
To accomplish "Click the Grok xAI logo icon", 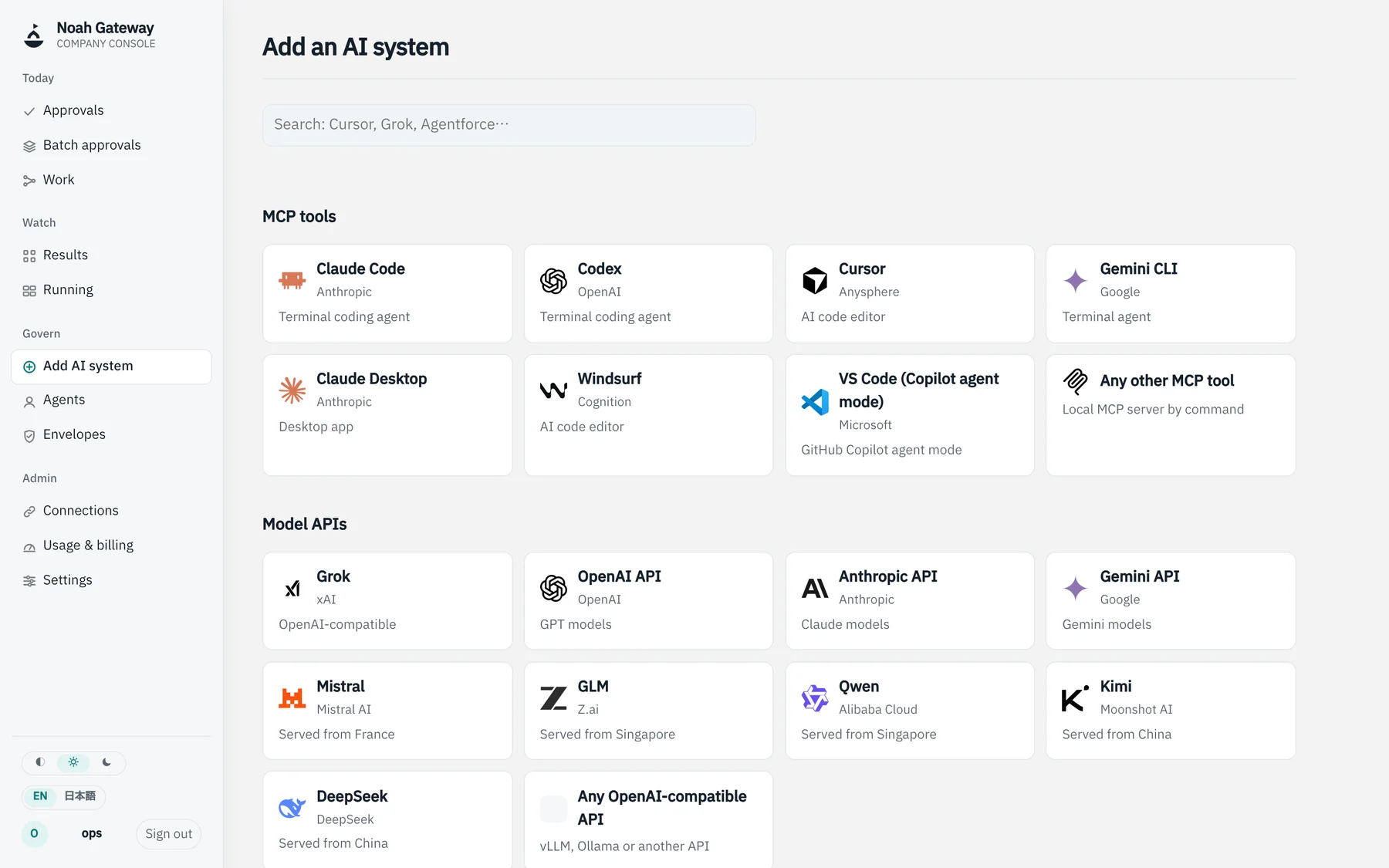I will coord(292,588).
